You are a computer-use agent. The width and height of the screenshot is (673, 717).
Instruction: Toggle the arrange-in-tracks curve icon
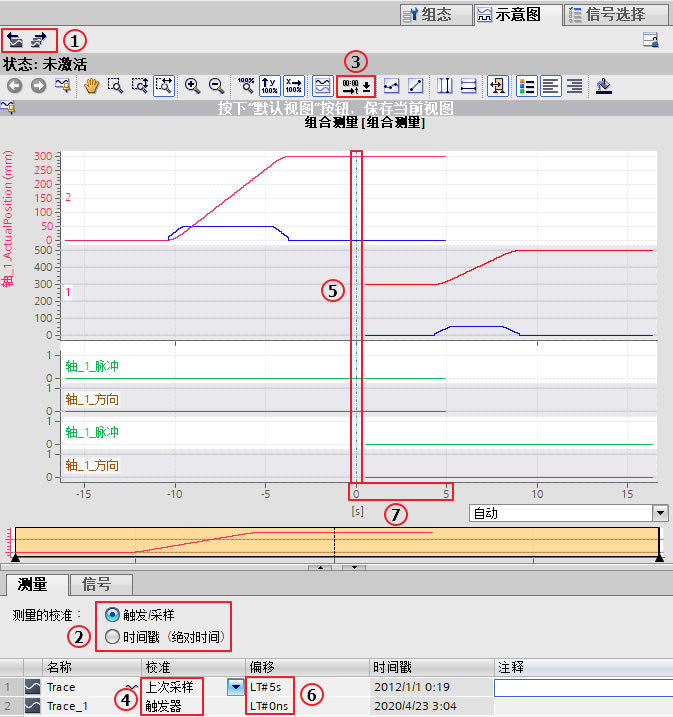[322, 86]
